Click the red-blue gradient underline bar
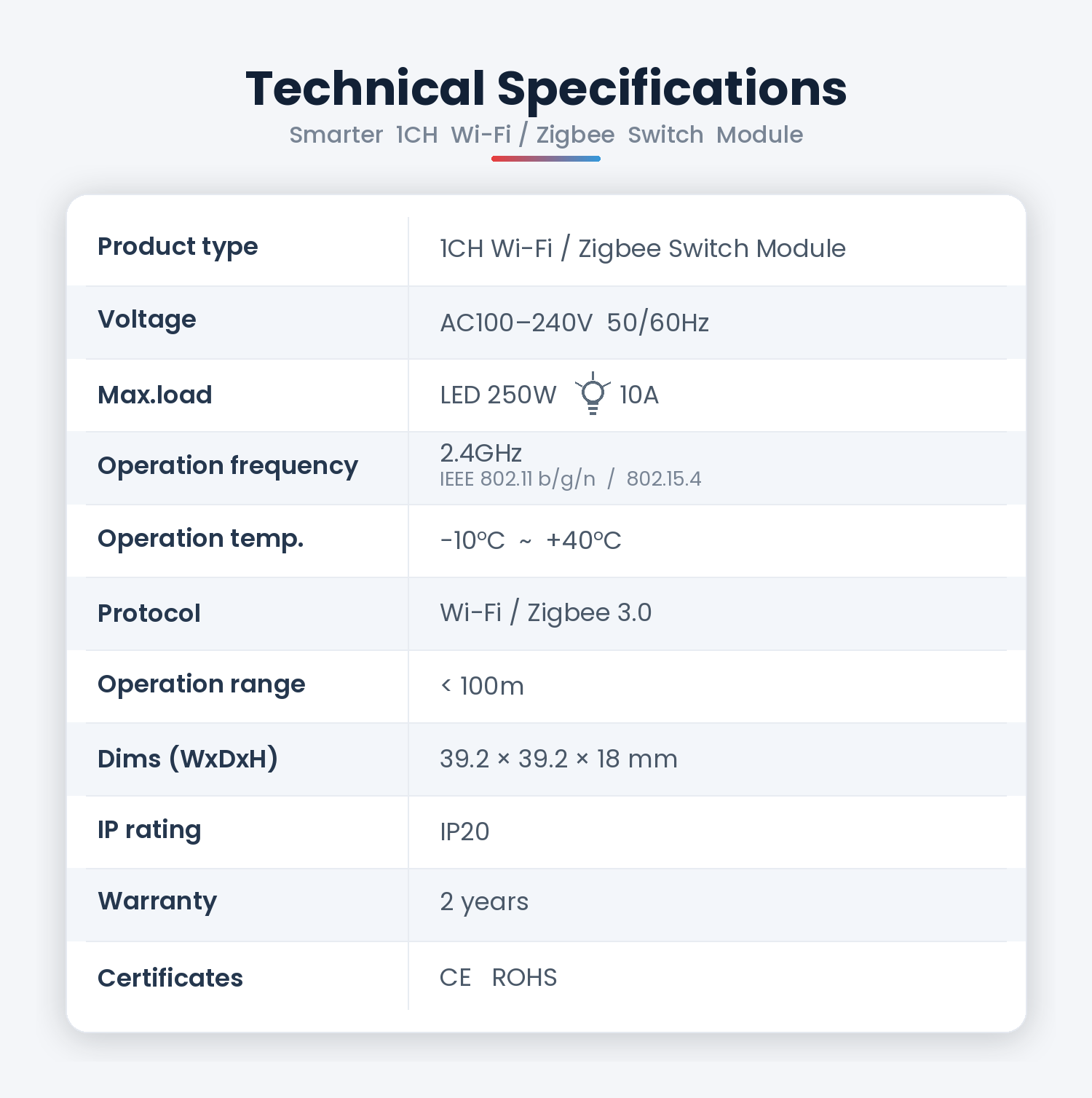The width and height of the screenshot is (1092, 1098). [546, 159]
